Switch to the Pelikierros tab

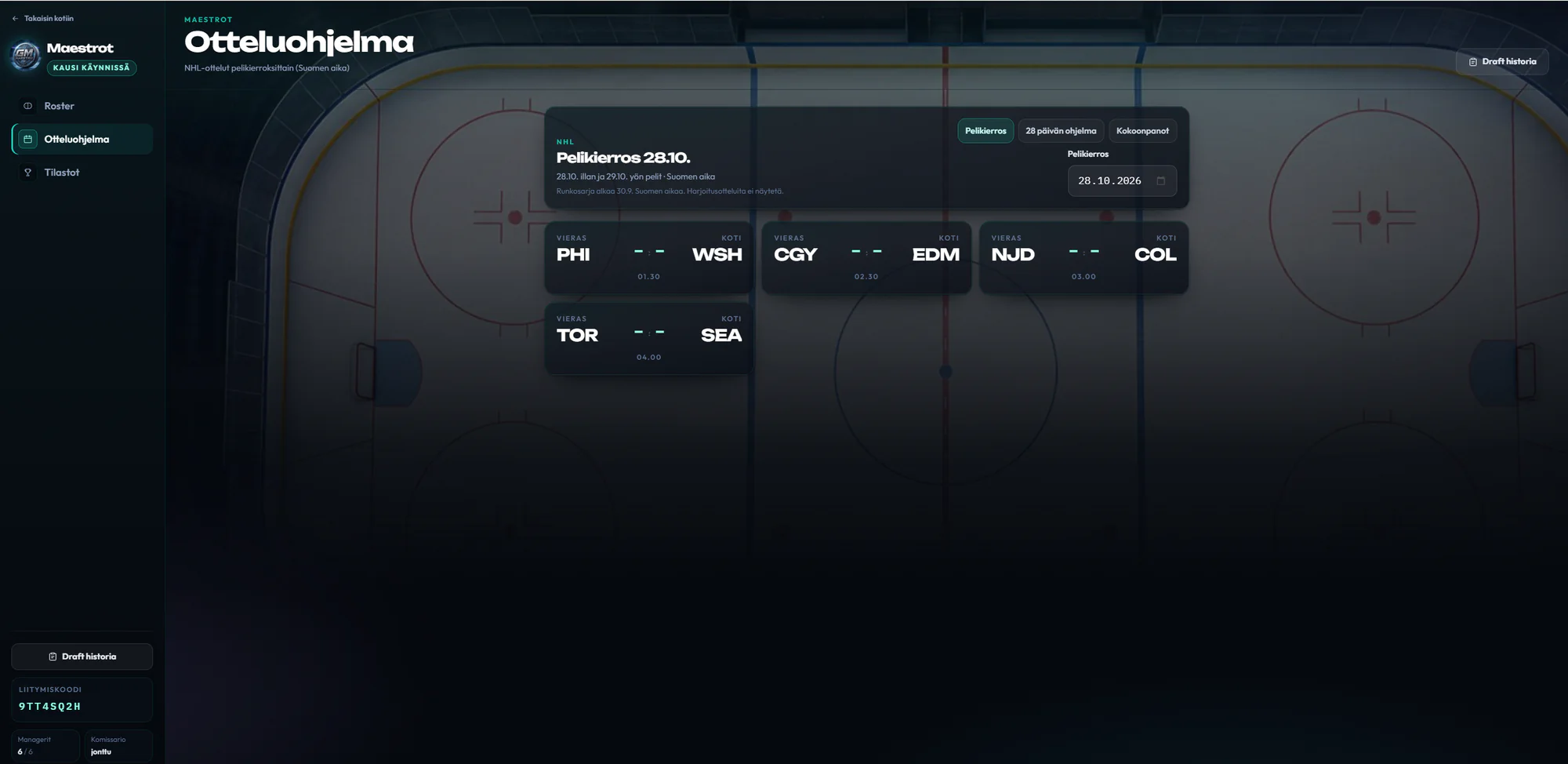985,131
